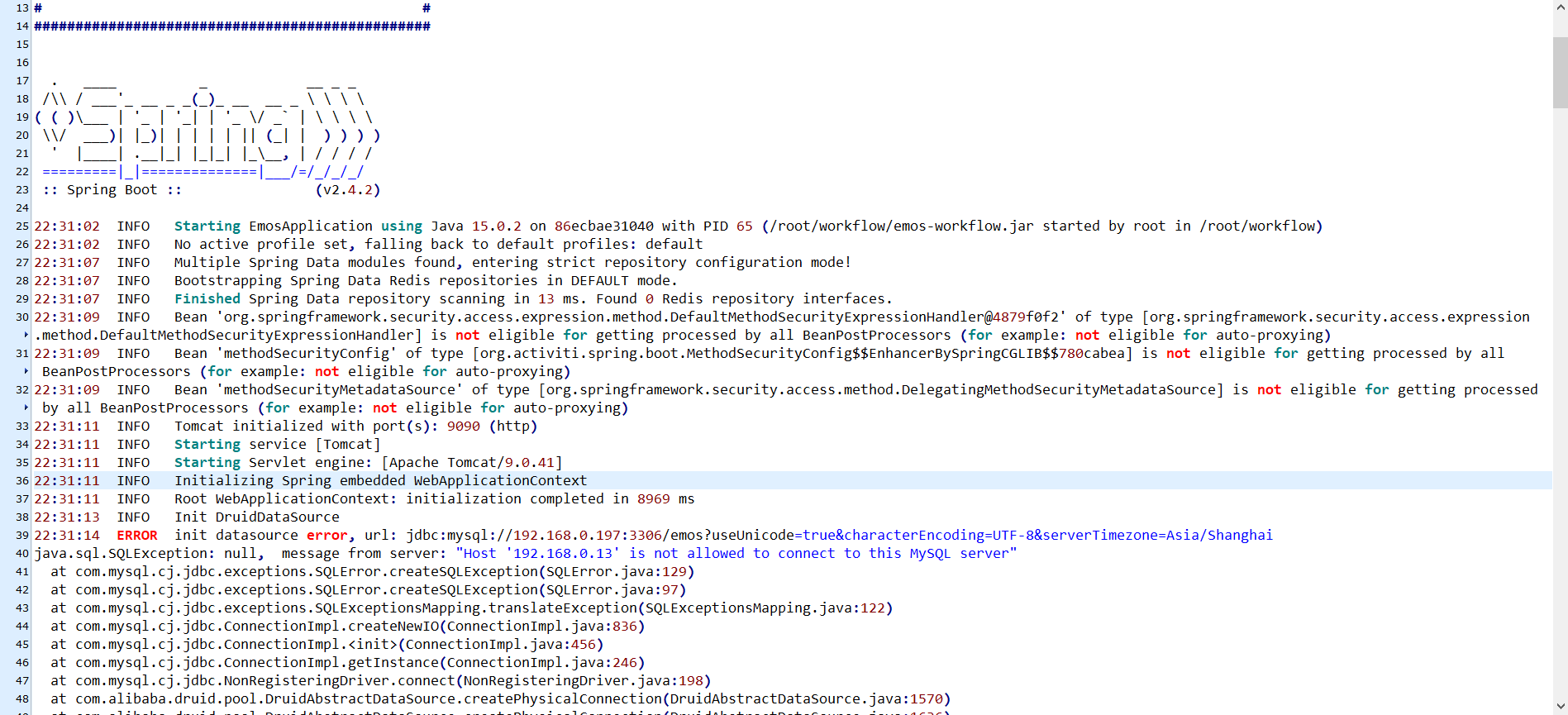Click the wrap continuation arrow under line 32
This screenshot has height=715, width=1568.
tap(26, 408)
